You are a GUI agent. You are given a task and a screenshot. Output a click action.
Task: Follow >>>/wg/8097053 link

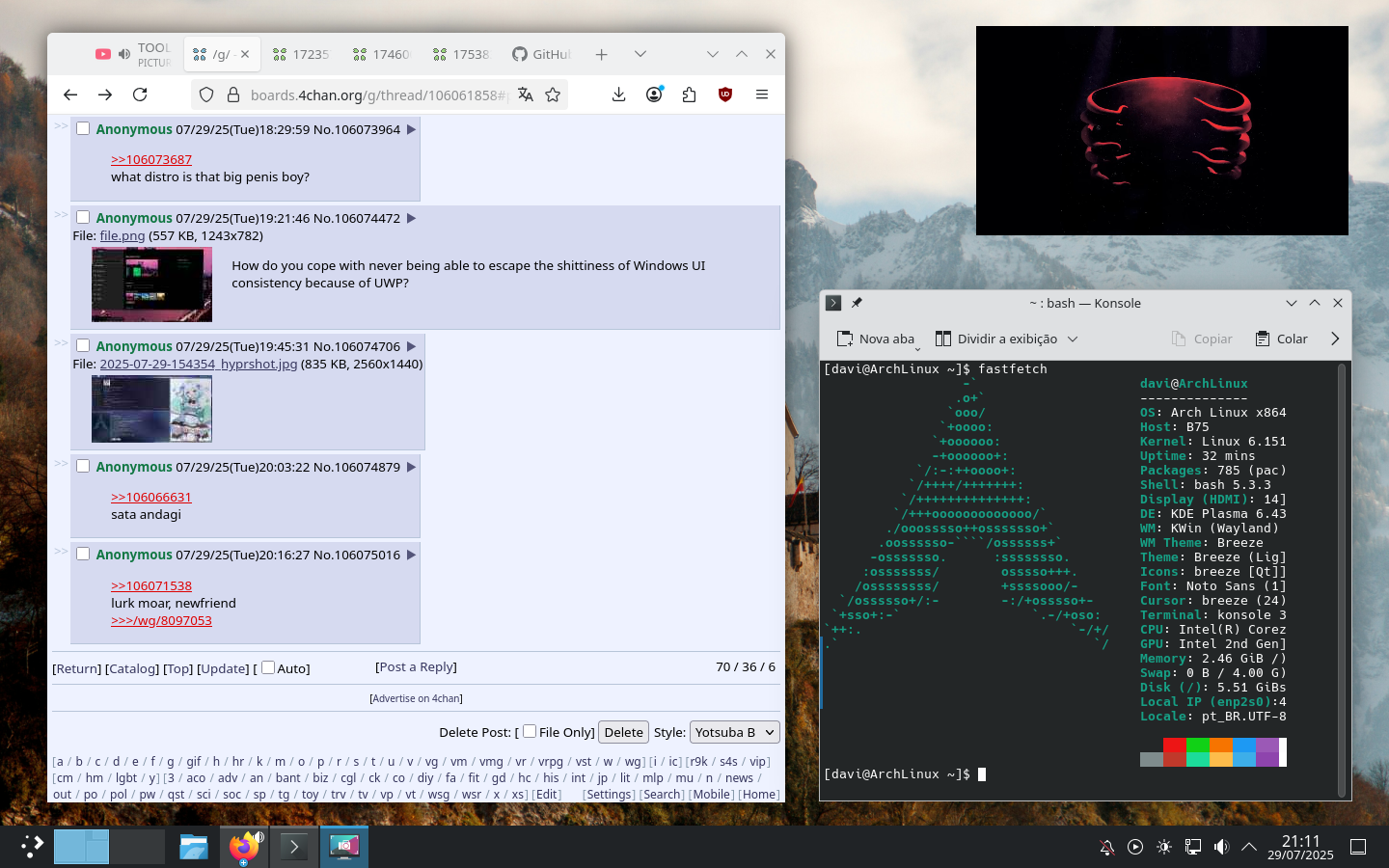pyautogui.click(x=161, y=620)
